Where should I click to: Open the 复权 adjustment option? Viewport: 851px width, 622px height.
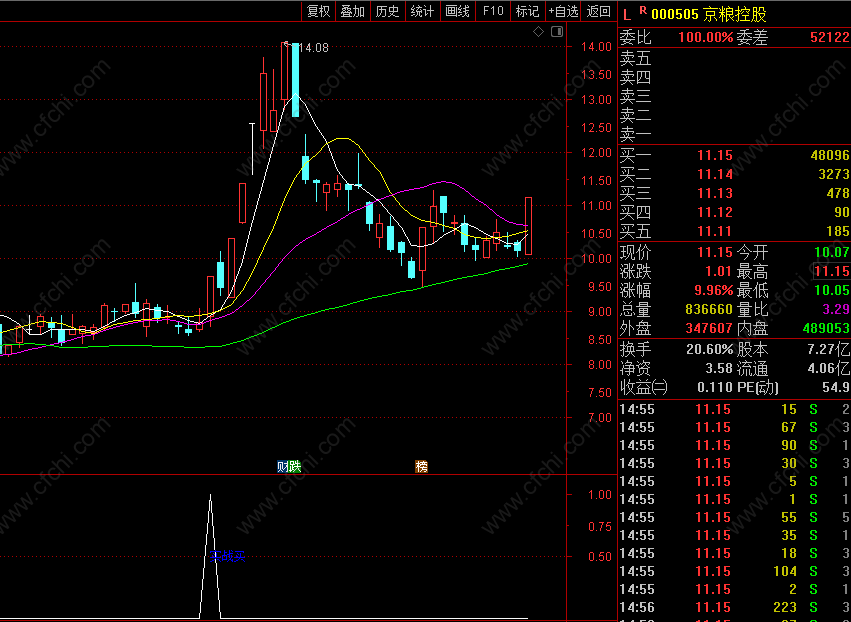(319, 11)
